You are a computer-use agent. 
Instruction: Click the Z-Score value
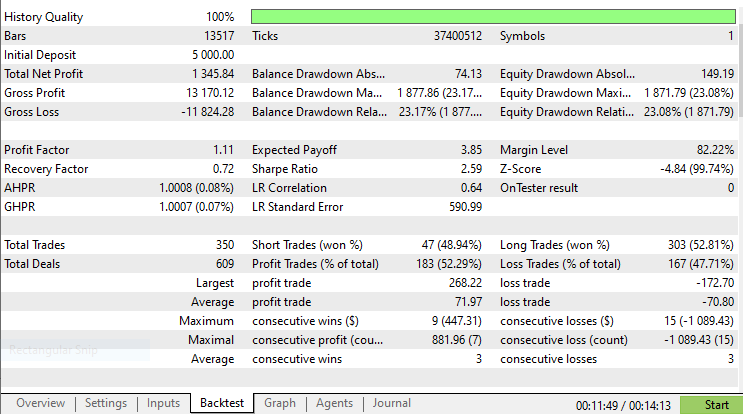(x=697, y=169)
